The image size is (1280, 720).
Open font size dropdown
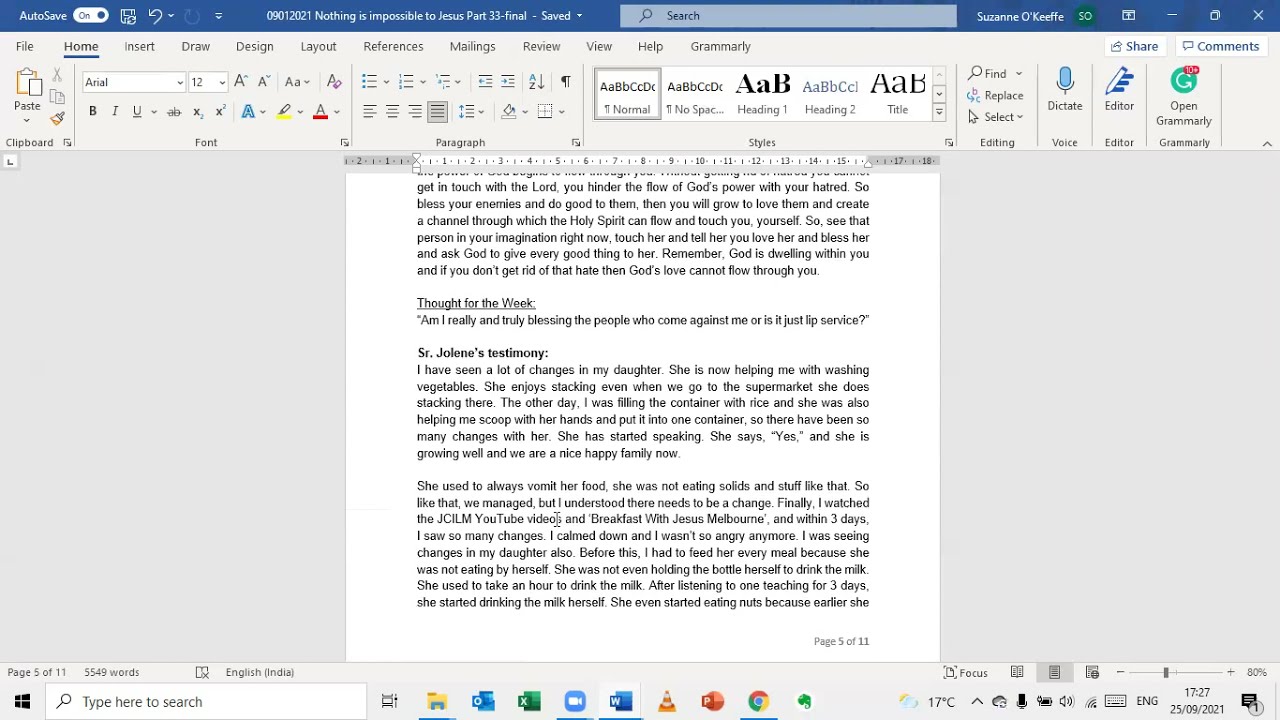(x=222, y=82)
